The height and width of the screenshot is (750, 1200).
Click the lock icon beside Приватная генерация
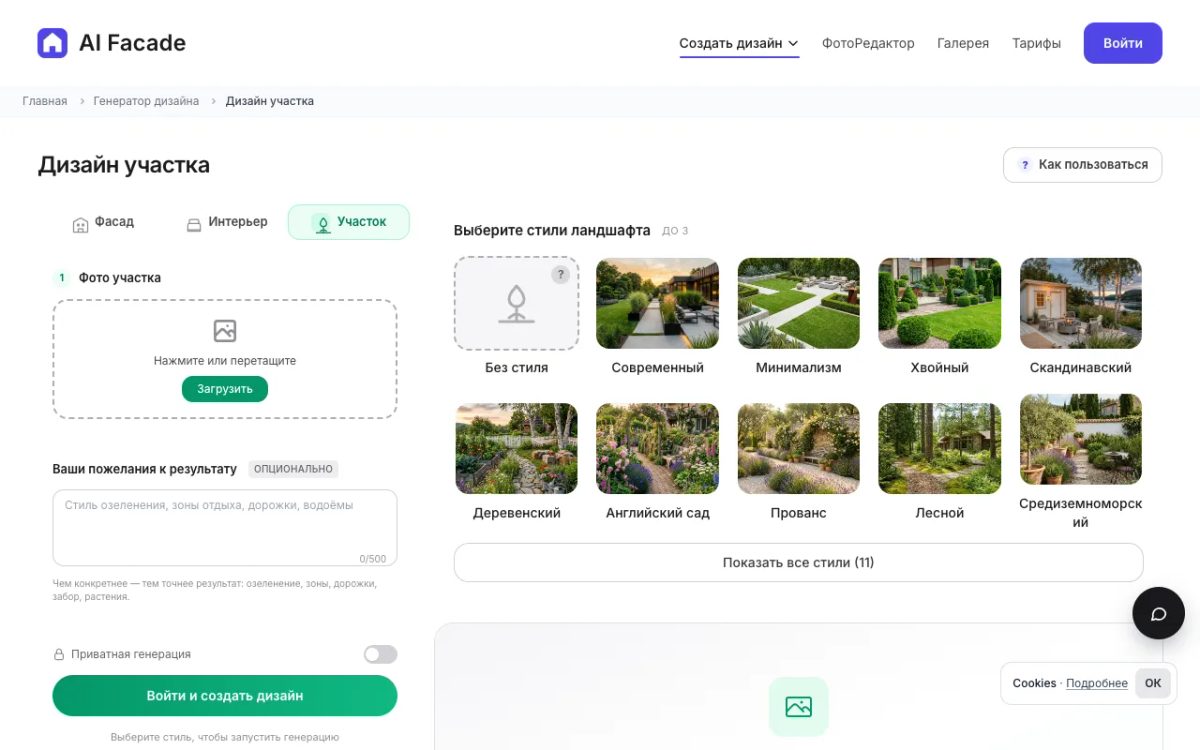coord(59,654)
